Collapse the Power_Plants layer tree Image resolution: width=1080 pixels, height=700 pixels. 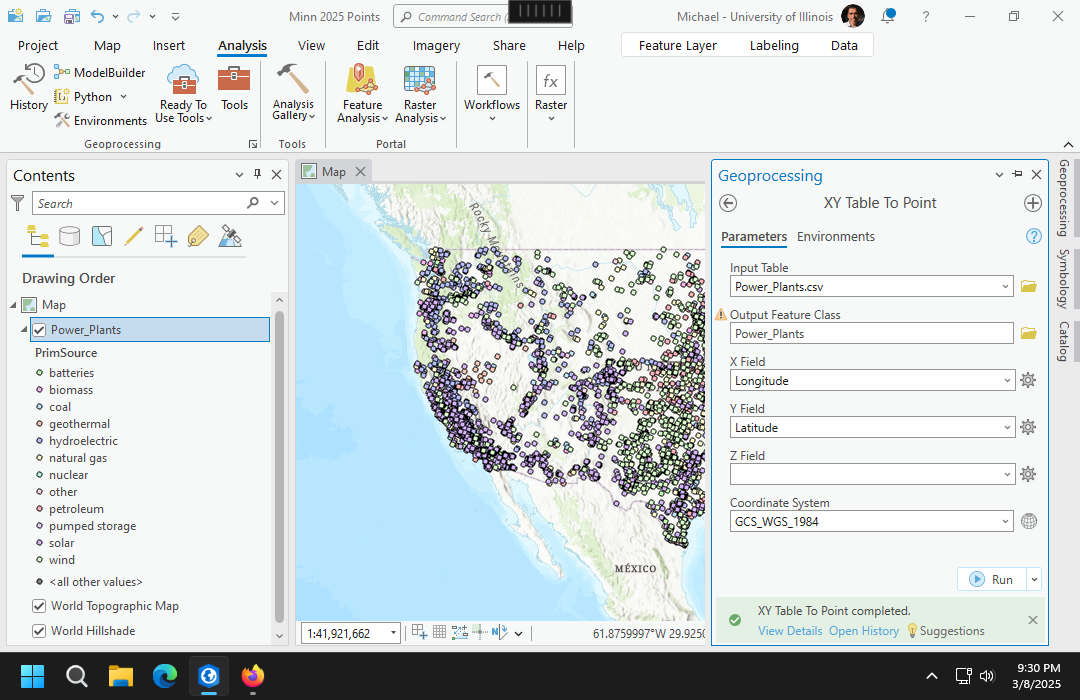coord(23,330)
